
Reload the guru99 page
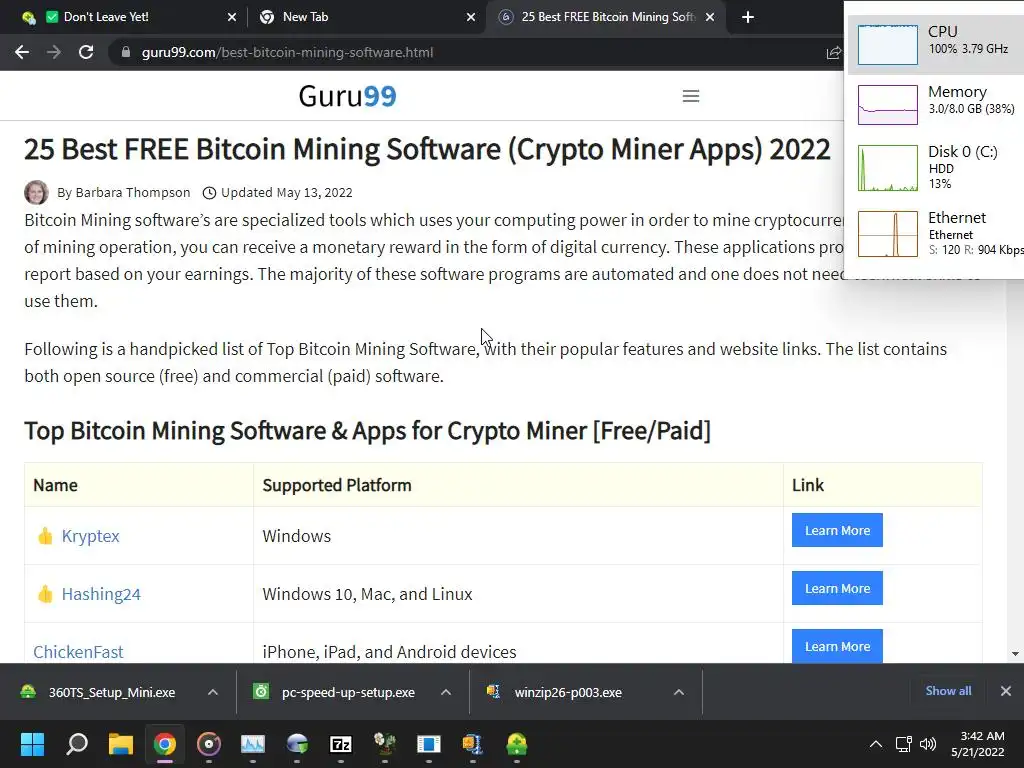[x=86, y=52]
